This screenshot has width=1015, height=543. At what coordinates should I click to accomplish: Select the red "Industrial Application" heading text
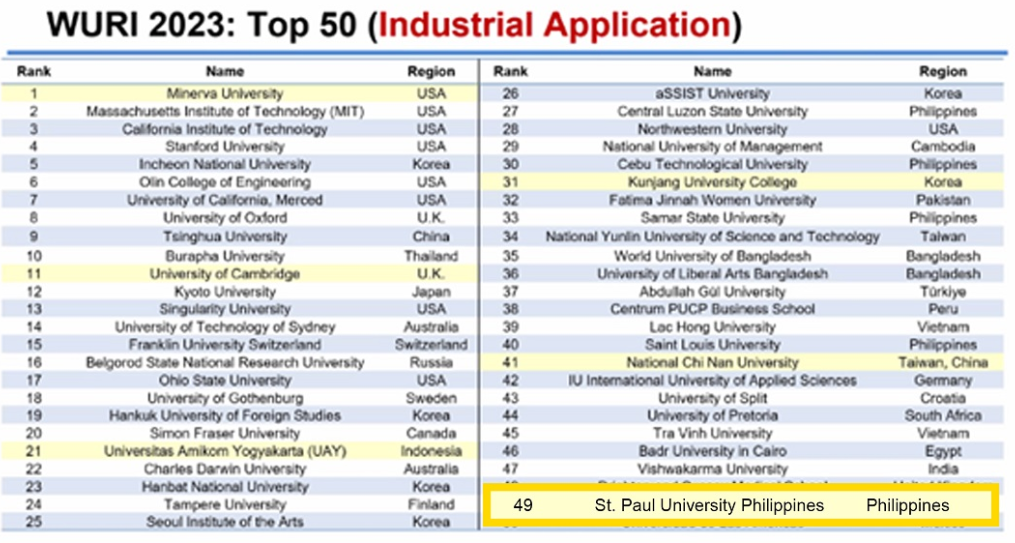click(x=555, y=25)
